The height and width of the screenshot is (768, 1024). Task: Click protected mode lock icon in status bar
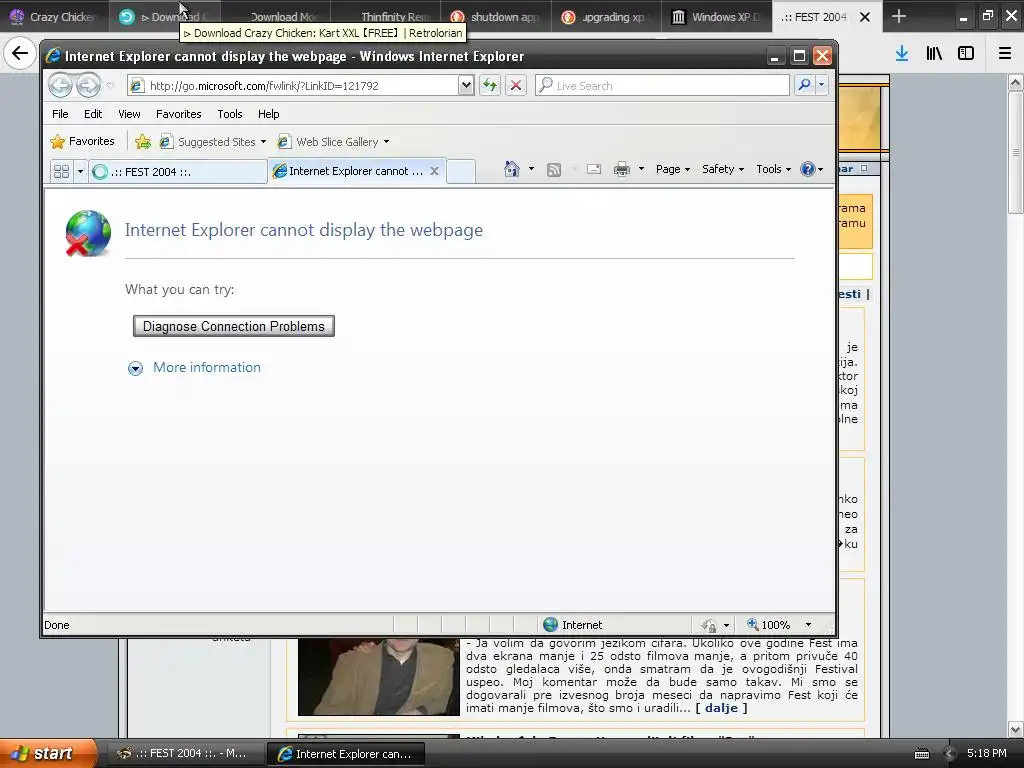tap(709, 625)
